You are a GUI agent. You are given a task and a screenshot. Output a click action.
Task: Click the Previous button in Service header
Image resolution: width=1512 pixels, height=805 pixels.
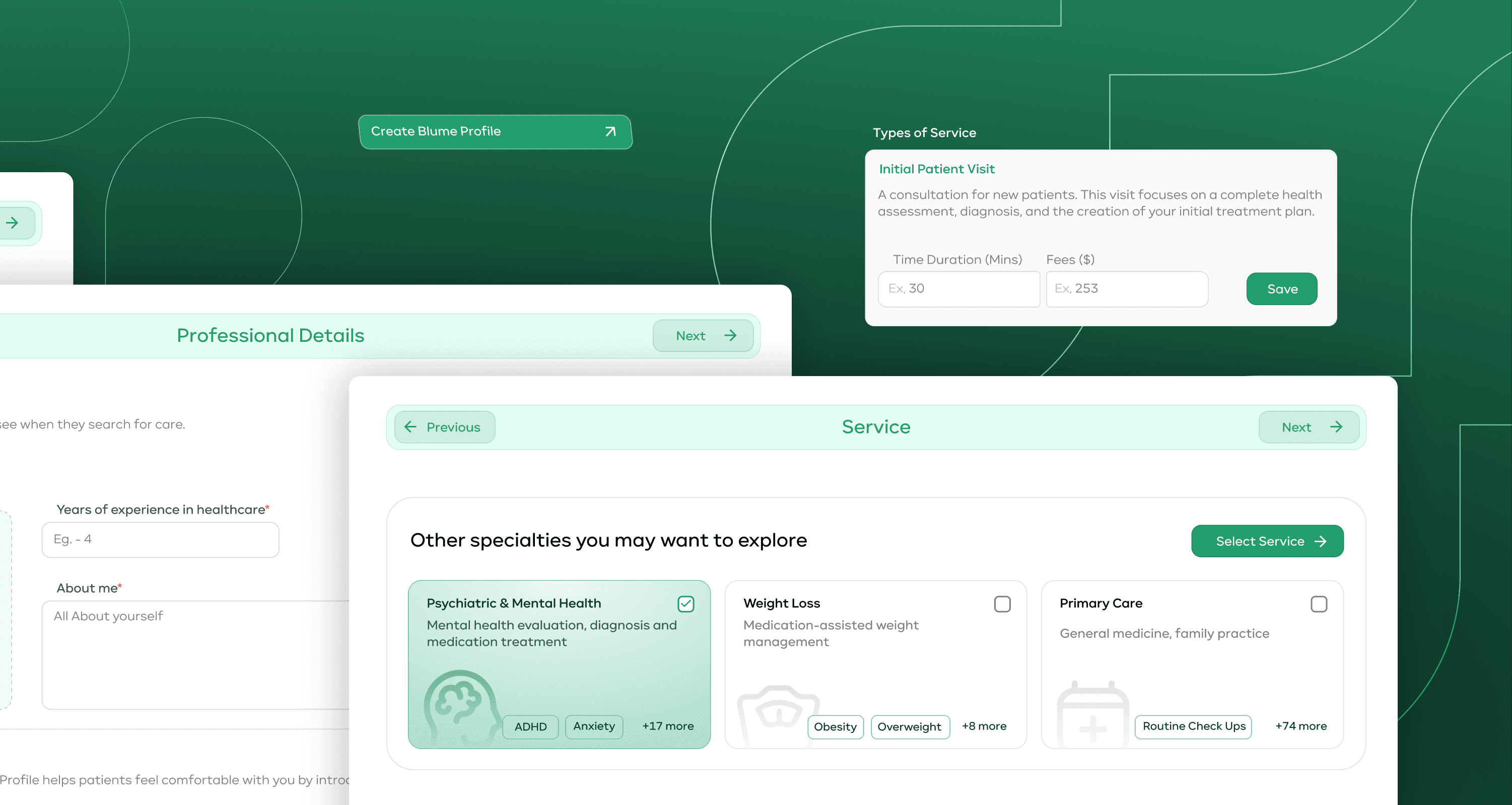tap(444, 427)
